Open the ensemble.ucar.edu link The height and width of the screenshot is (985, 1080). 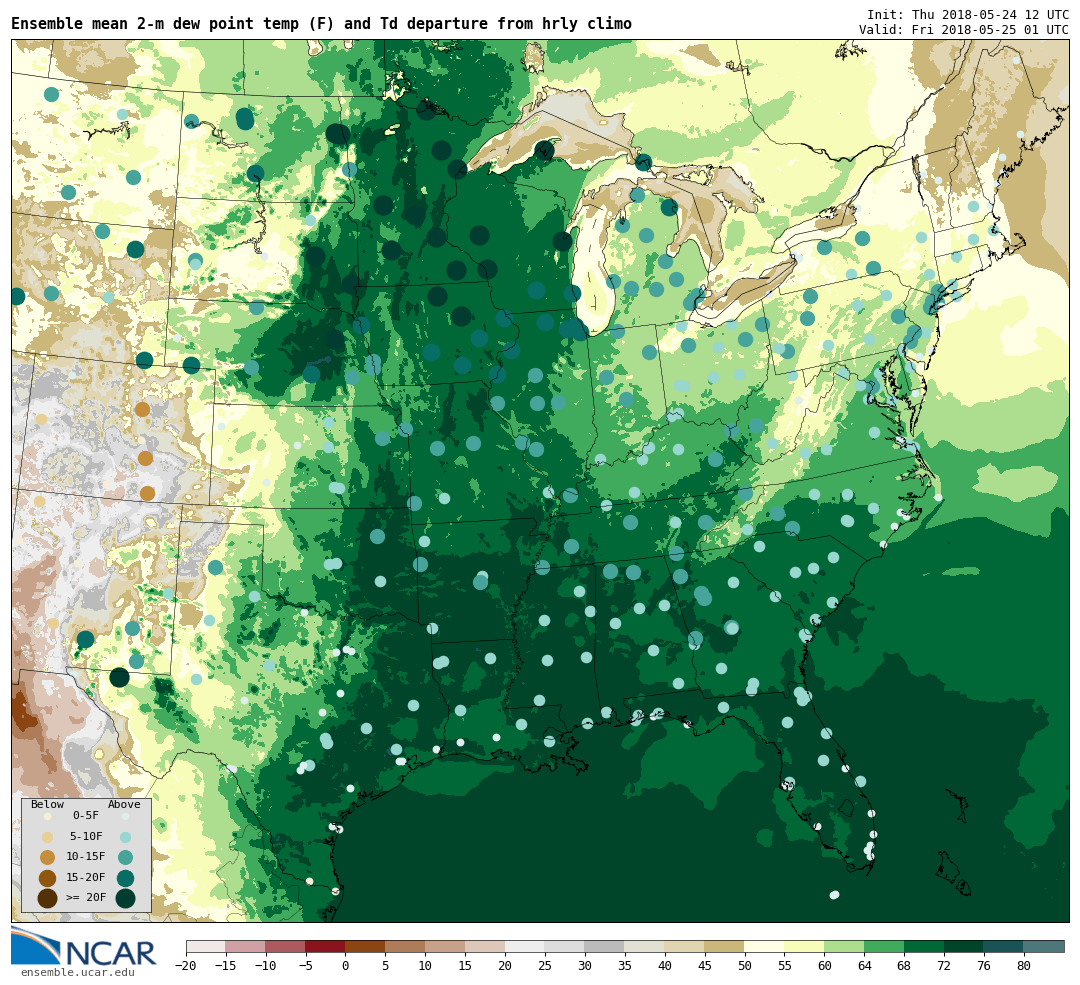pyautogui.click(x=77, y=972)
